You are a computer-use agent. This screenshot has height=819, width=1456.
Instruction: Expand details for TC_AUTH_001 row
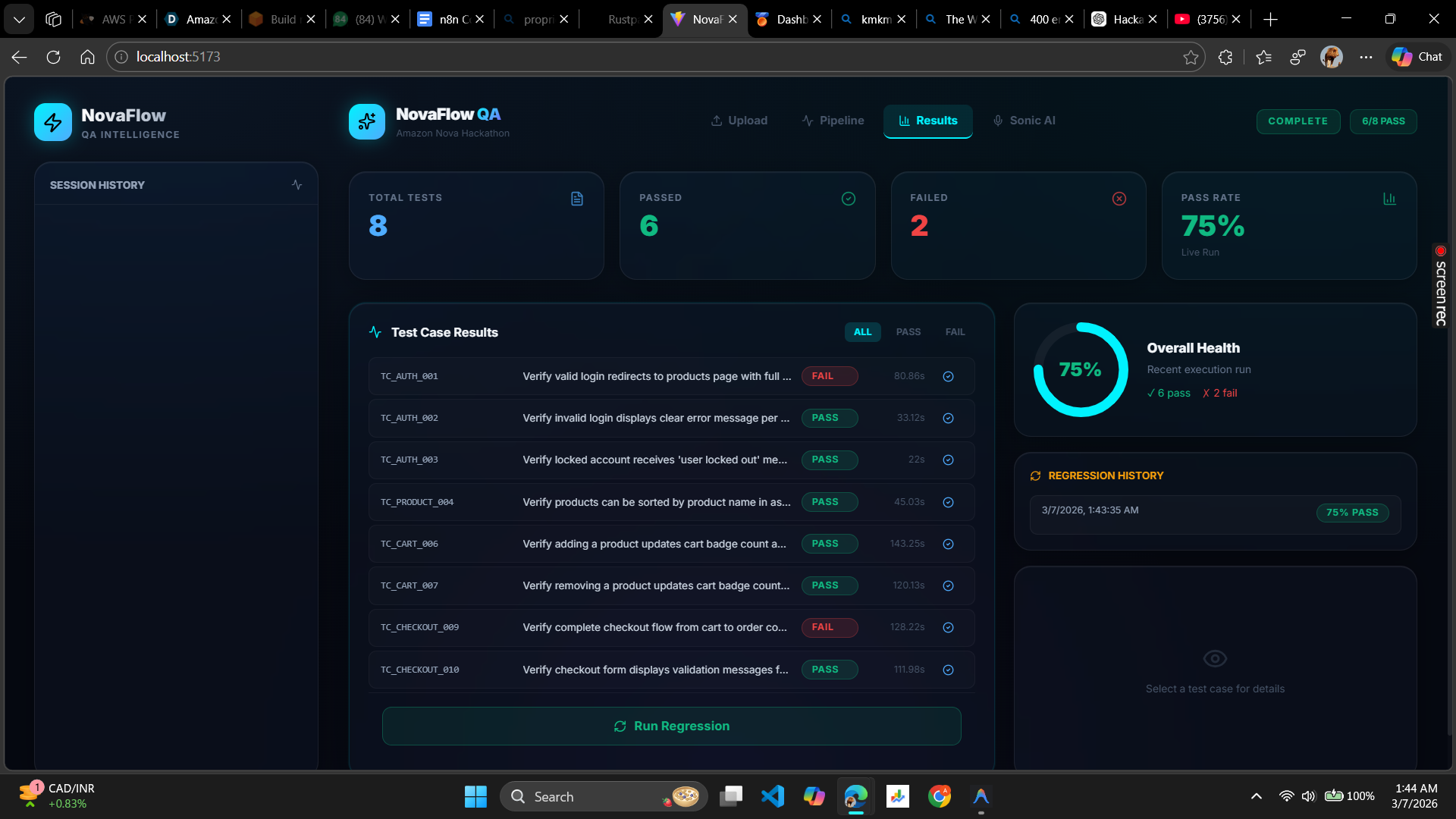click(948, 377)
